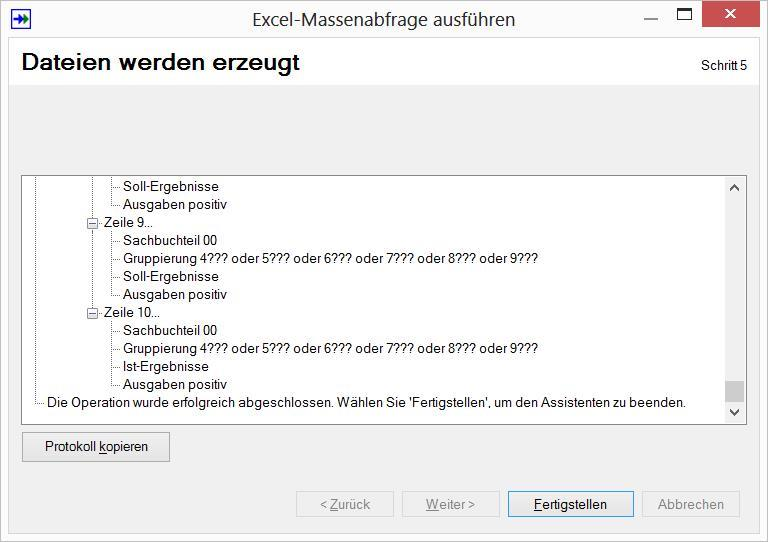Click the Schritt 5 step label
The width and height of the screenshot is (768, 542).
[724, 66]
